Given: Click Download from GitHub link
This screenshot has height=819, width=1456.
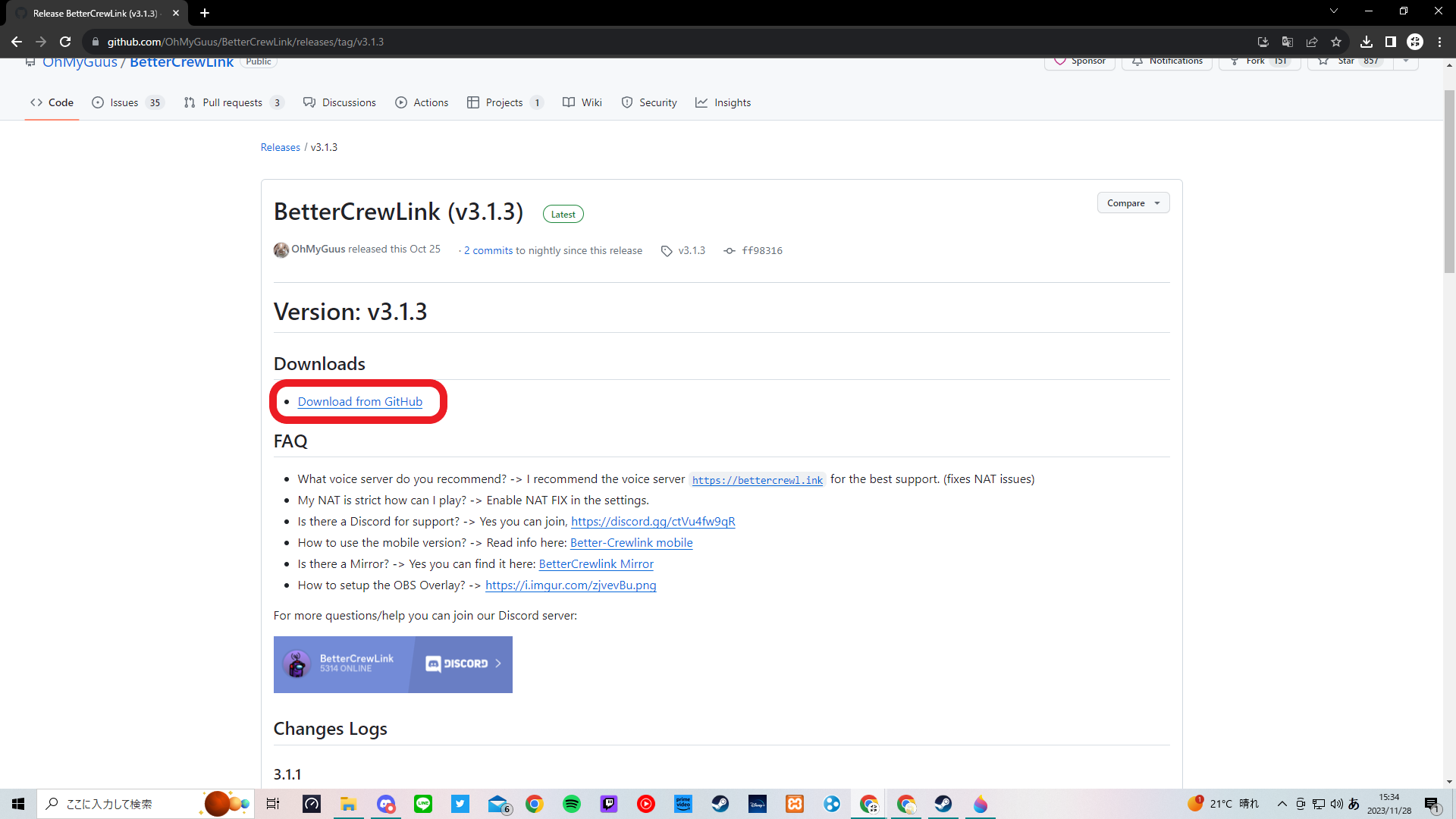Looking at the screenshot, I should (x=359, y=402).
